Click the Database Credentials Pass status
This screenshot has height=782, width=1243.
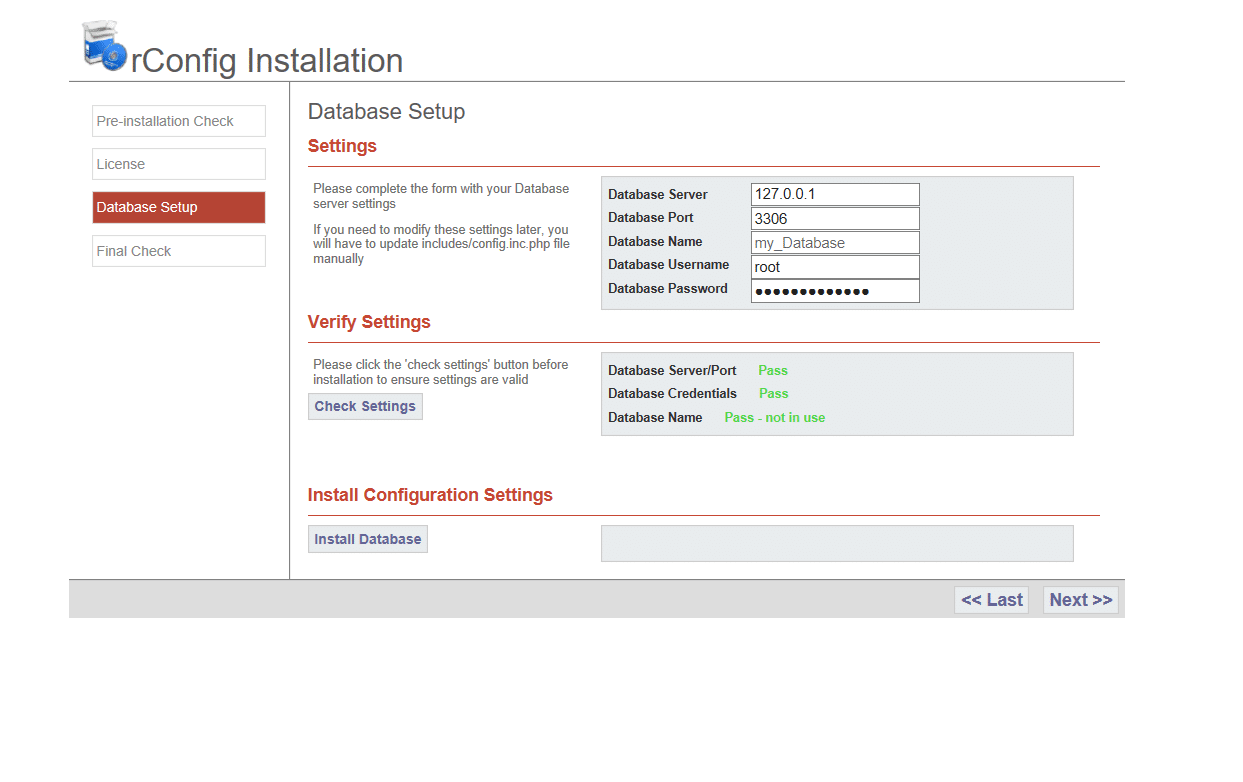(774, 393)
